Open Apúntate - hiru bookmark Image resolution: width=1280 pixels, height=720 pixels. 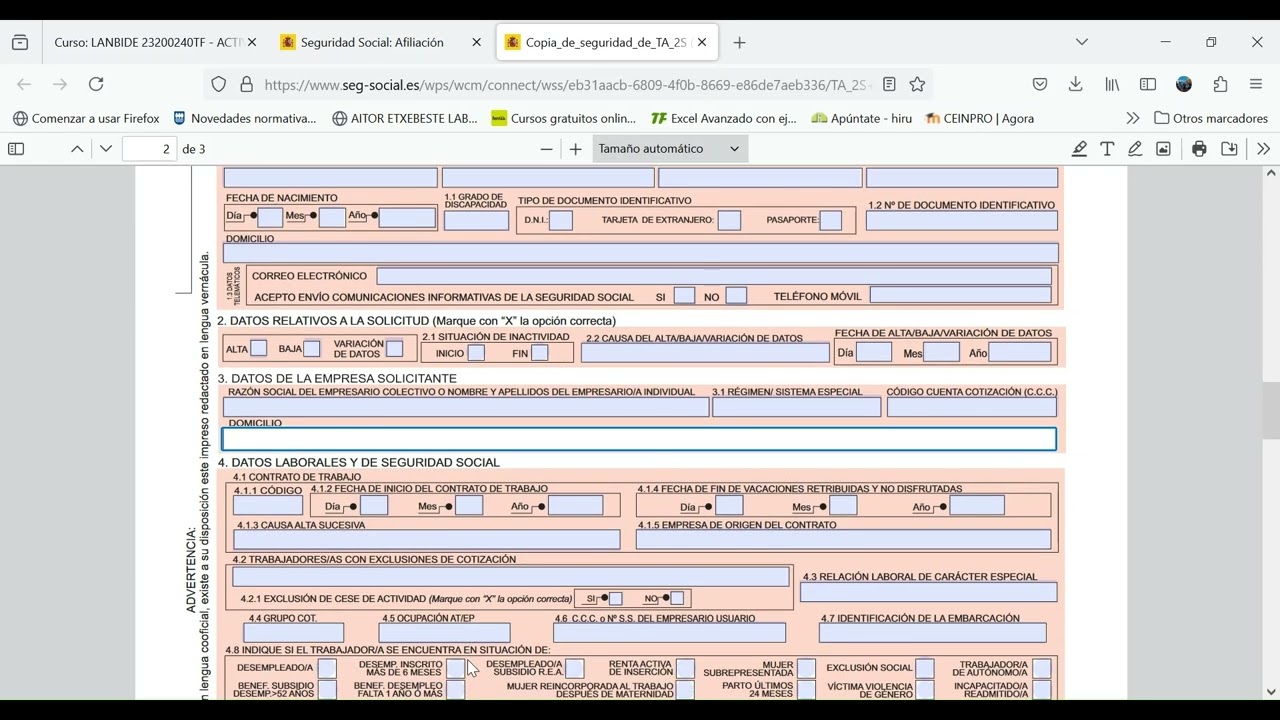coord(861,118)
